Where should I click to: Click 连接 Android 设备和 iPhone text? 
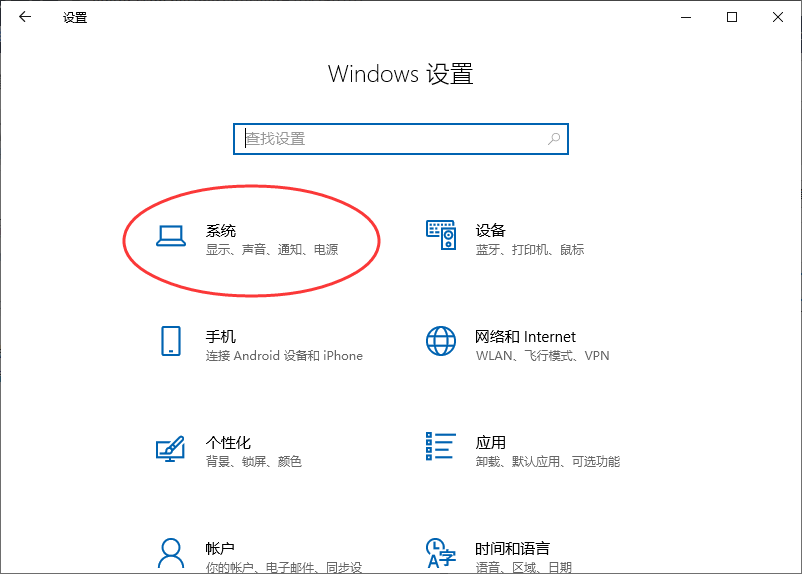click(284, 356)
